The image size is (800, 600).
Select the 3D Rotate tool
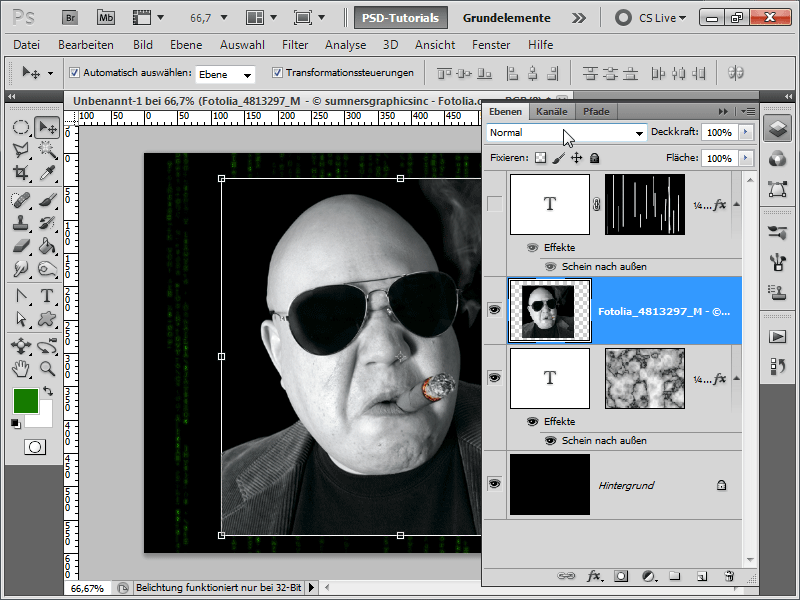click(20, 346)
